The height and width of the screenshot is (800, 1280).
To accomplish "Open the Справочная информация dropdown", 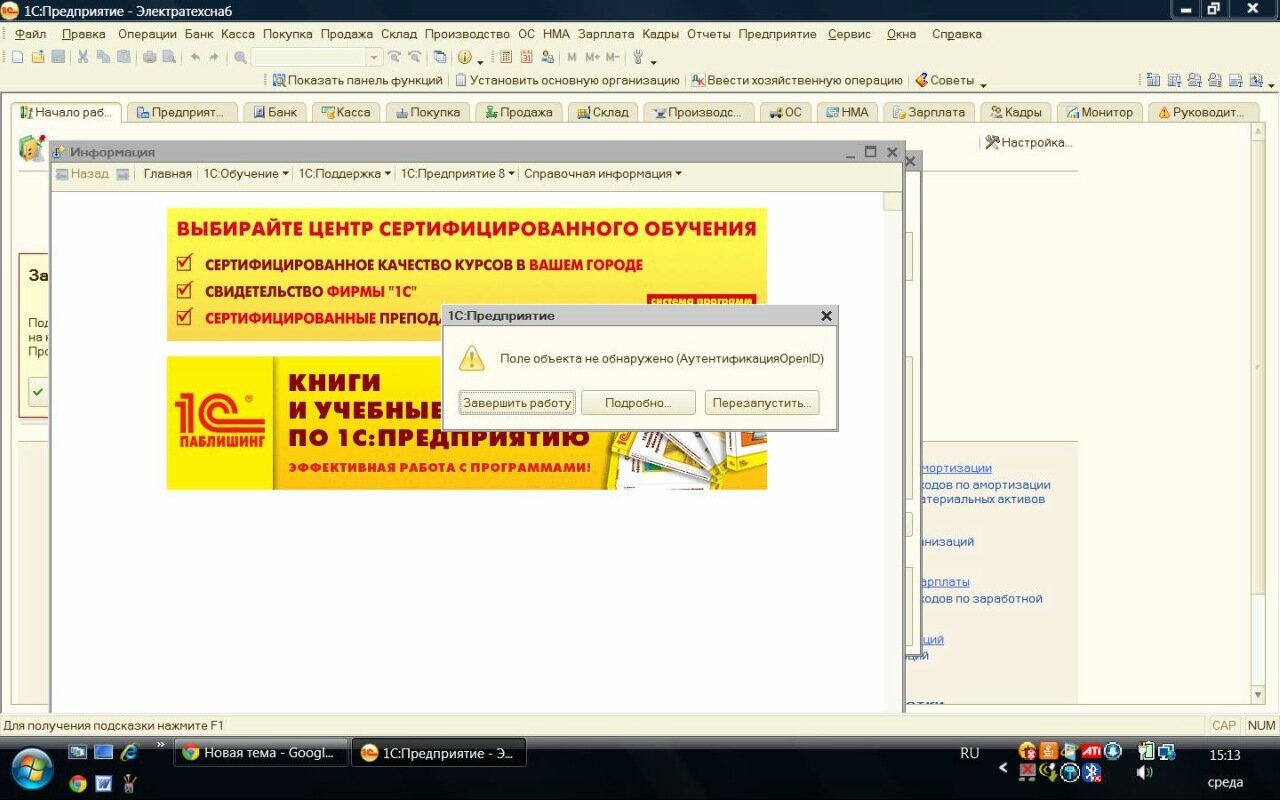I will pos(602,173).
